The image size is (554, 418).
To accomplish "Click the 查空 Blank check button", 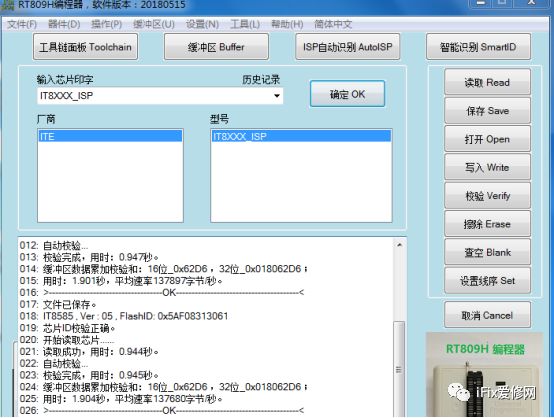I will (487, 252).
